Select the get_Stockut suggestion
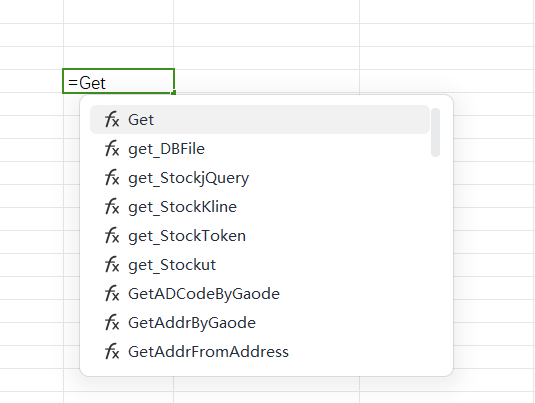Image resolution: width=535 pixels, height=403 pixels. (260, 264)
